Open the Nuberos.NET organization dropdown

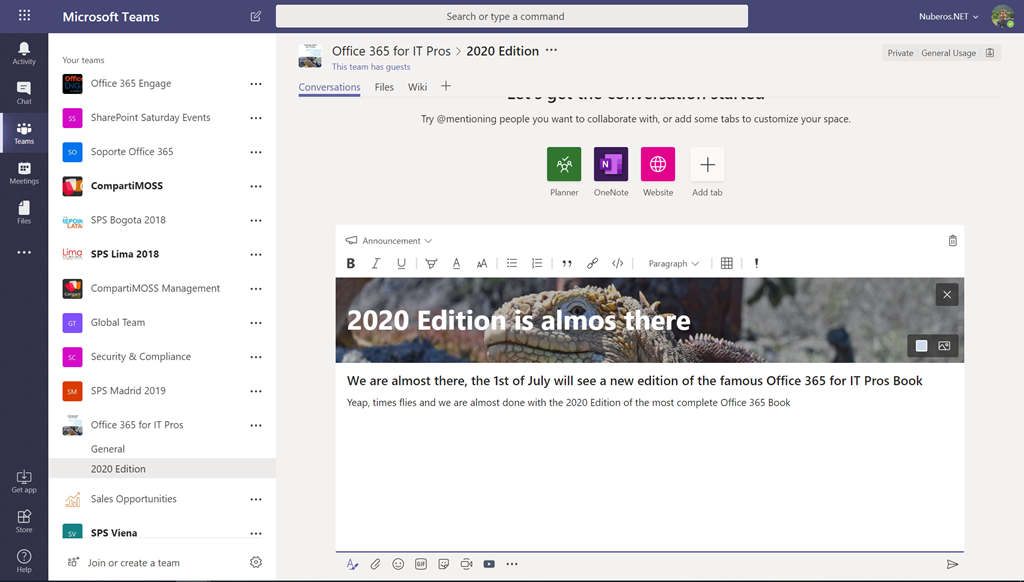coord(948,16)
